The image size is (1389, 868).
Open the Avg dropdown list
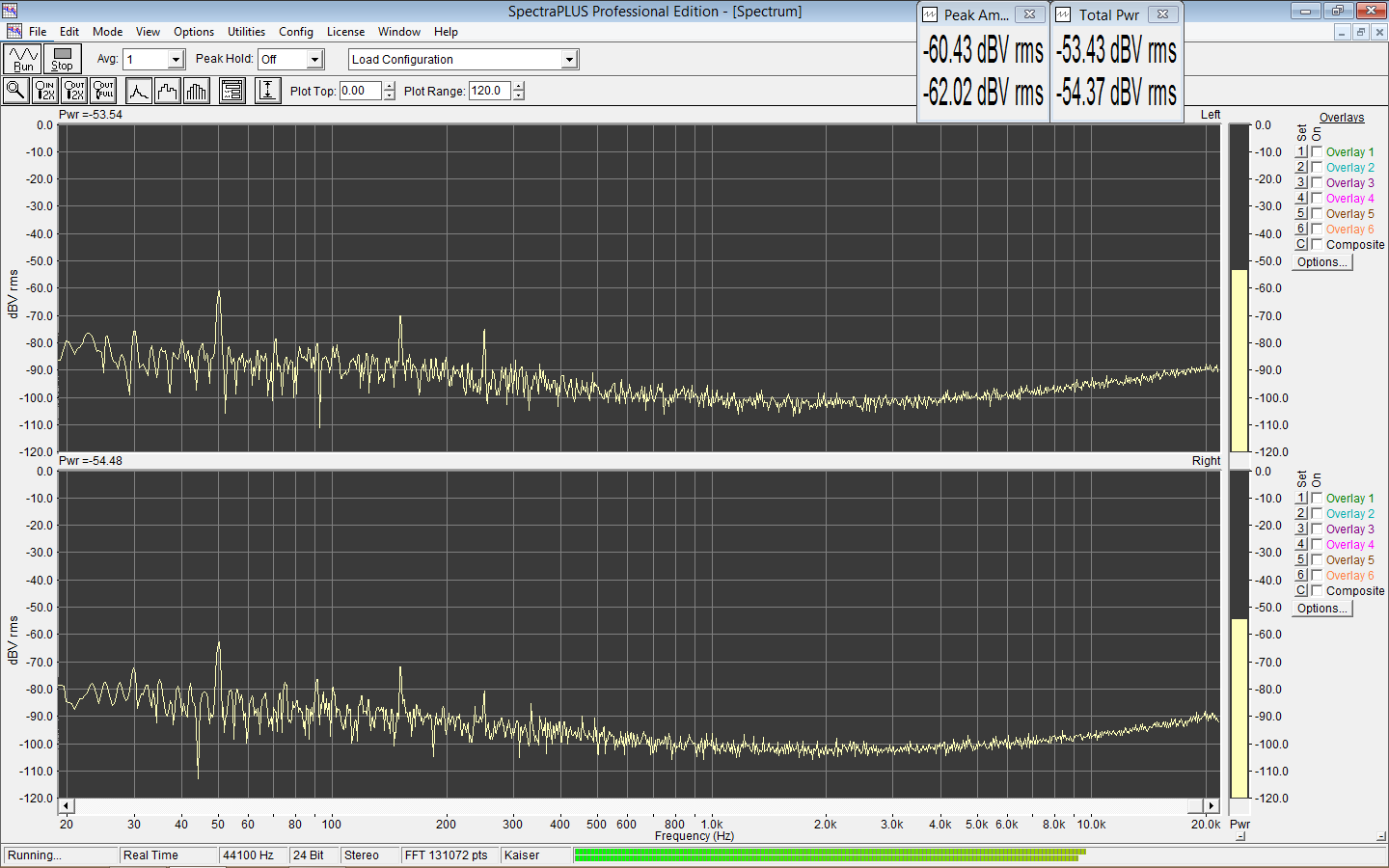(176, 60)
